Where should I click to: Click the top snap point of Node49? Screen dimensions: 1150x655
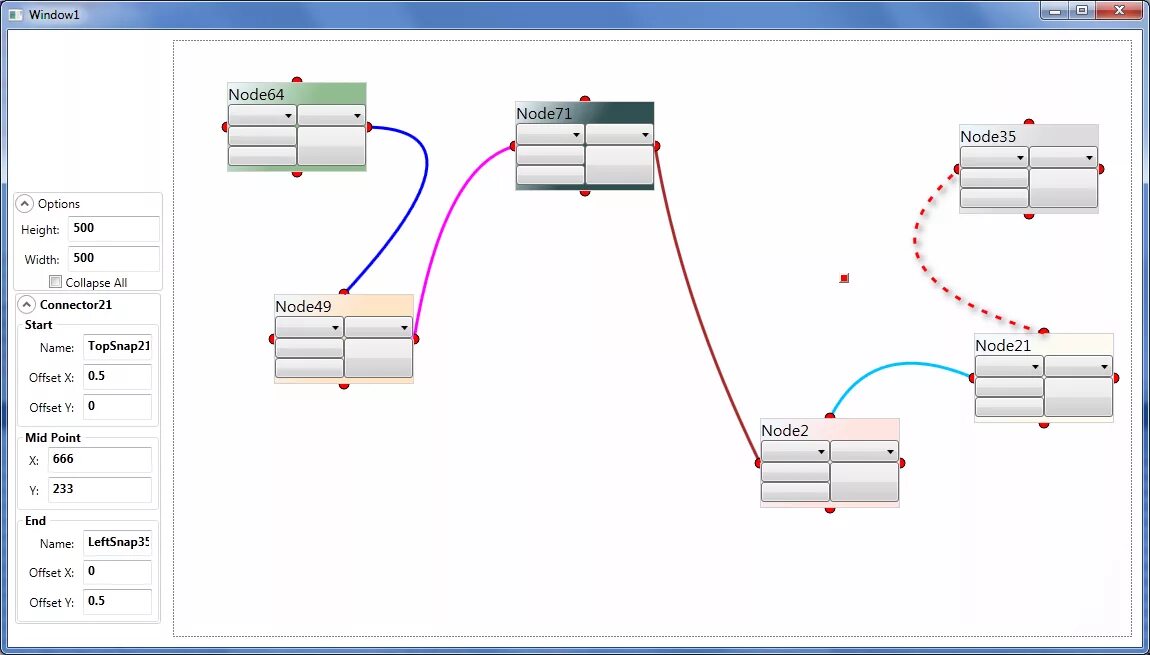(x=344, y=293)
